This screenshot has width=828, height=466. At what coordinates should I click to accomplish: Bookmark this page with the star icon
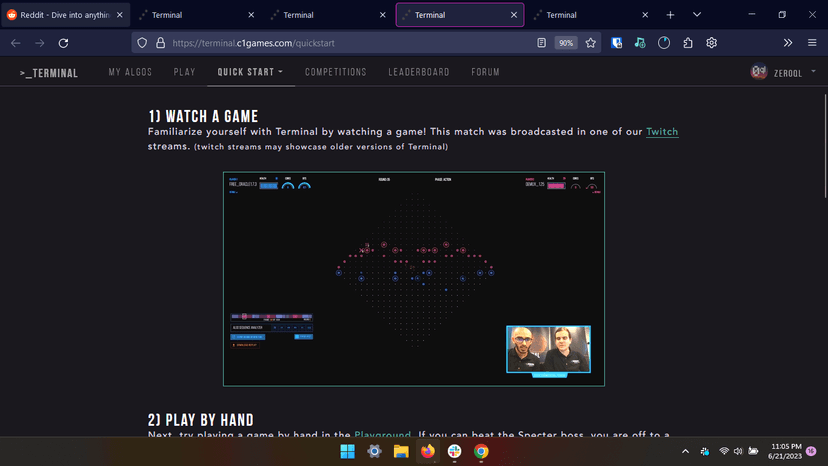[x=591, y=43]
